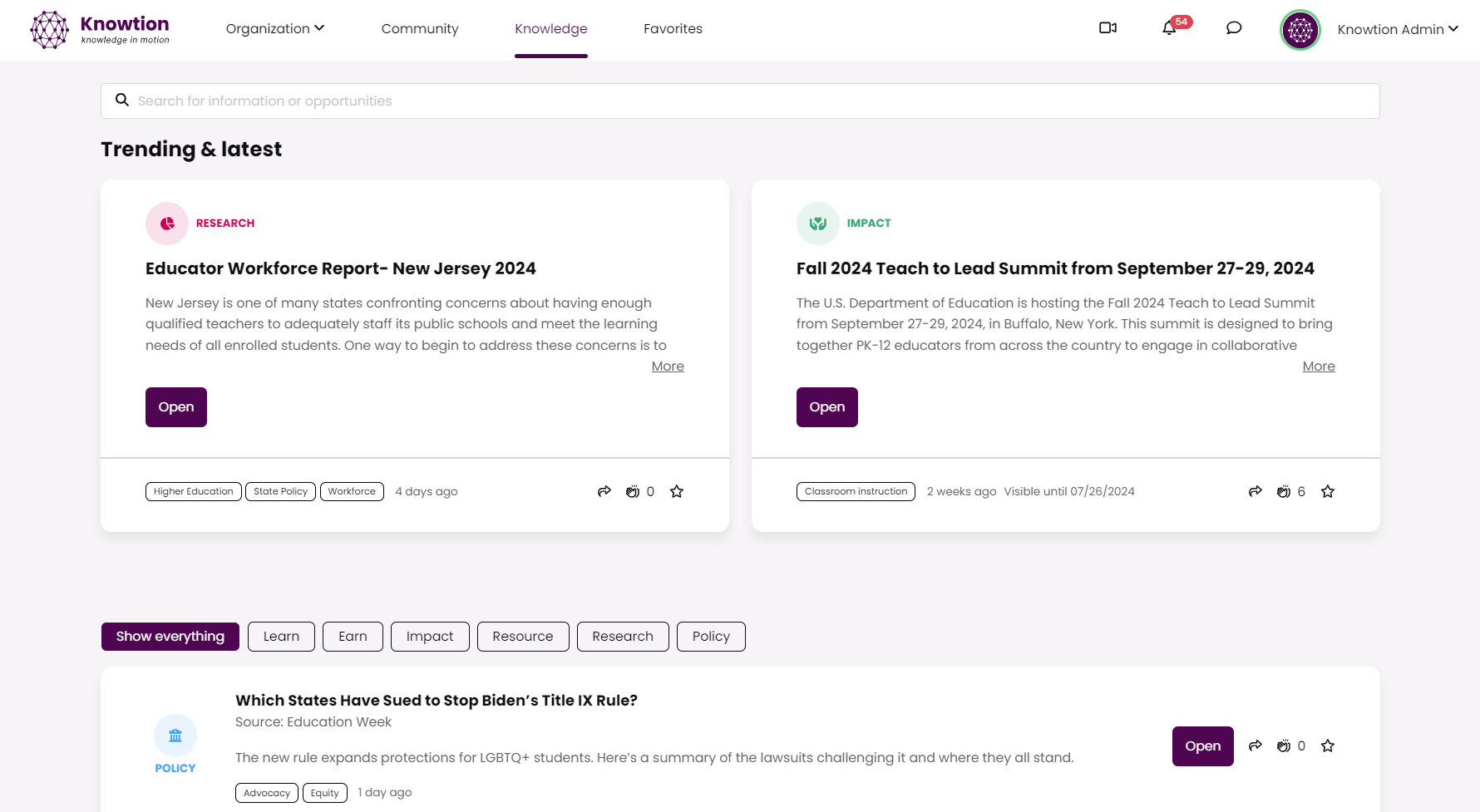Applaud the Educator Workforce Report card
1480x812 pixels.
pos(633,491)
